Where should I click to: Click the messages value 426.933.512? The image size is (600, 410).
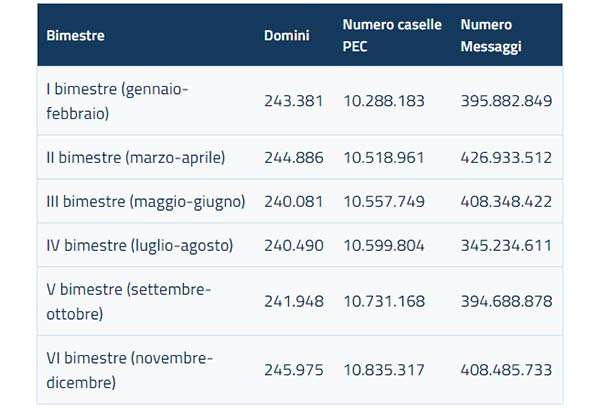click(x=507, y=157)
